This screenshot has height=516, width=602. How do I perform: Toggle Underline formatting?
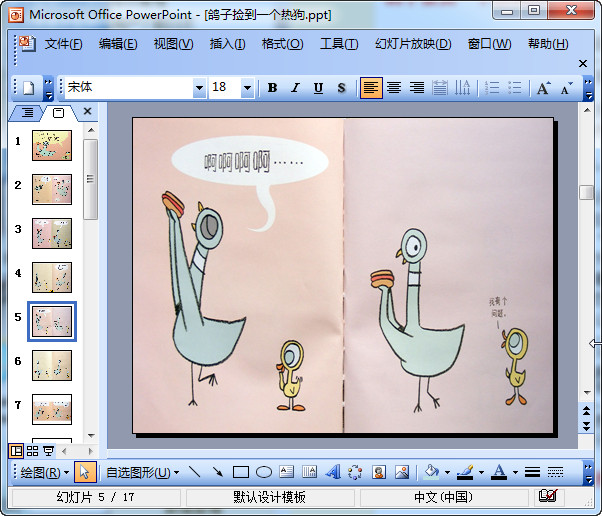(x=318, y=88)
